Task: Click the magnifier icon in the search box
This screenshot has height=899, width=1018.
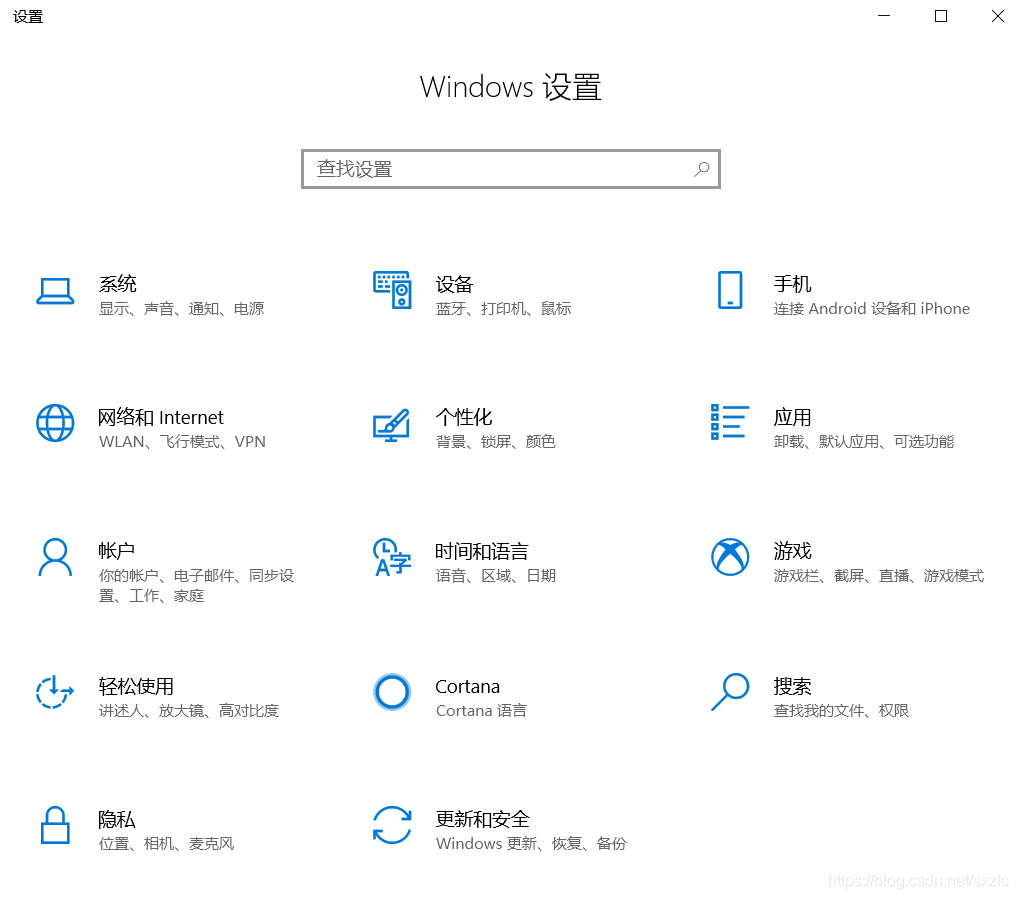Action: click(701, 169)
